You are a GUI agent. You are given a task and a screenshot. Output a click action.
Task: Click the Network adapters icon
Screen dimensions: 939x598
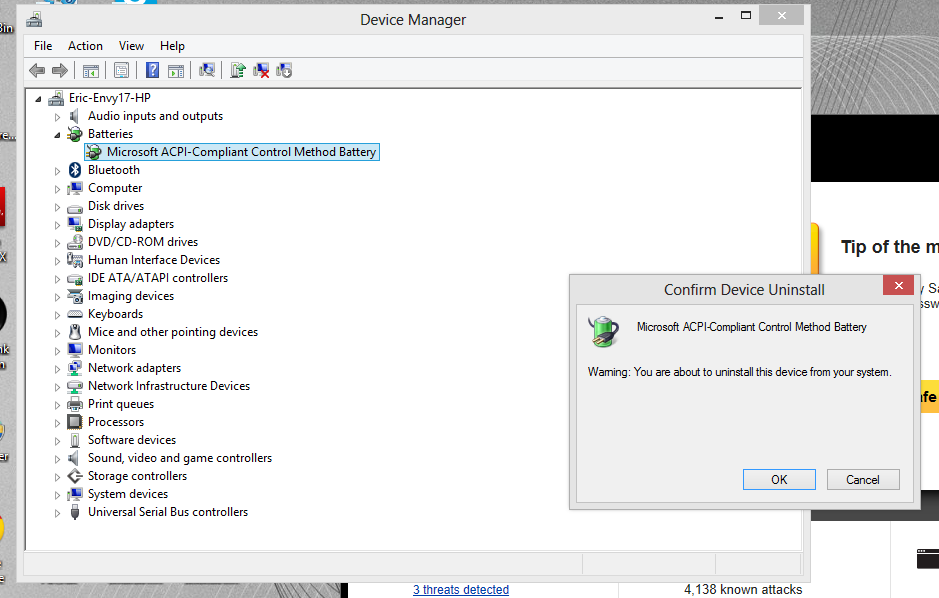click(75, 368)
